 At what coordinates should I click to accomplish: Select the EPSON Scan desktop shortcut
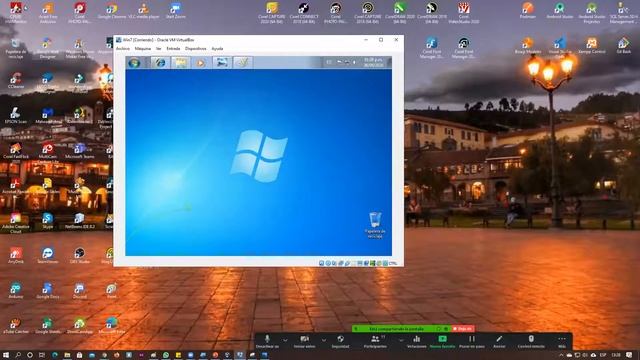click(x=16, y=116)
